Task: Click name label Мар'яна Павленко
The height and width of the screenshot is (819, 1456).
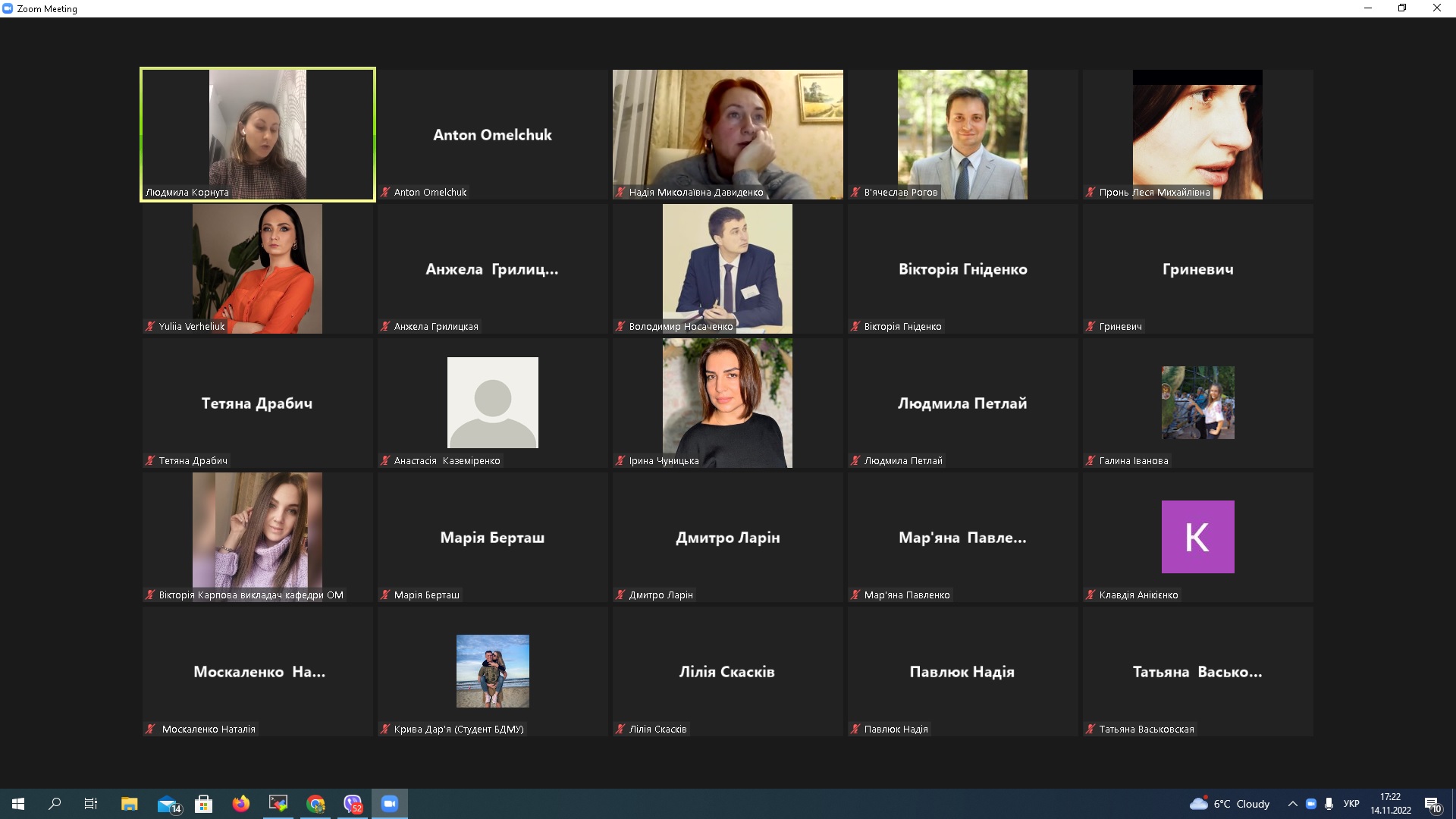Action: (907, 595)
